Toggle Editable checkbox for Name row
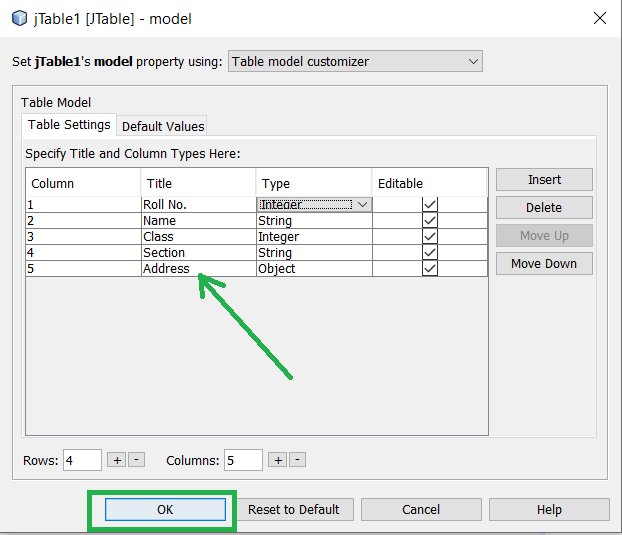 click(x=430, y=221)
